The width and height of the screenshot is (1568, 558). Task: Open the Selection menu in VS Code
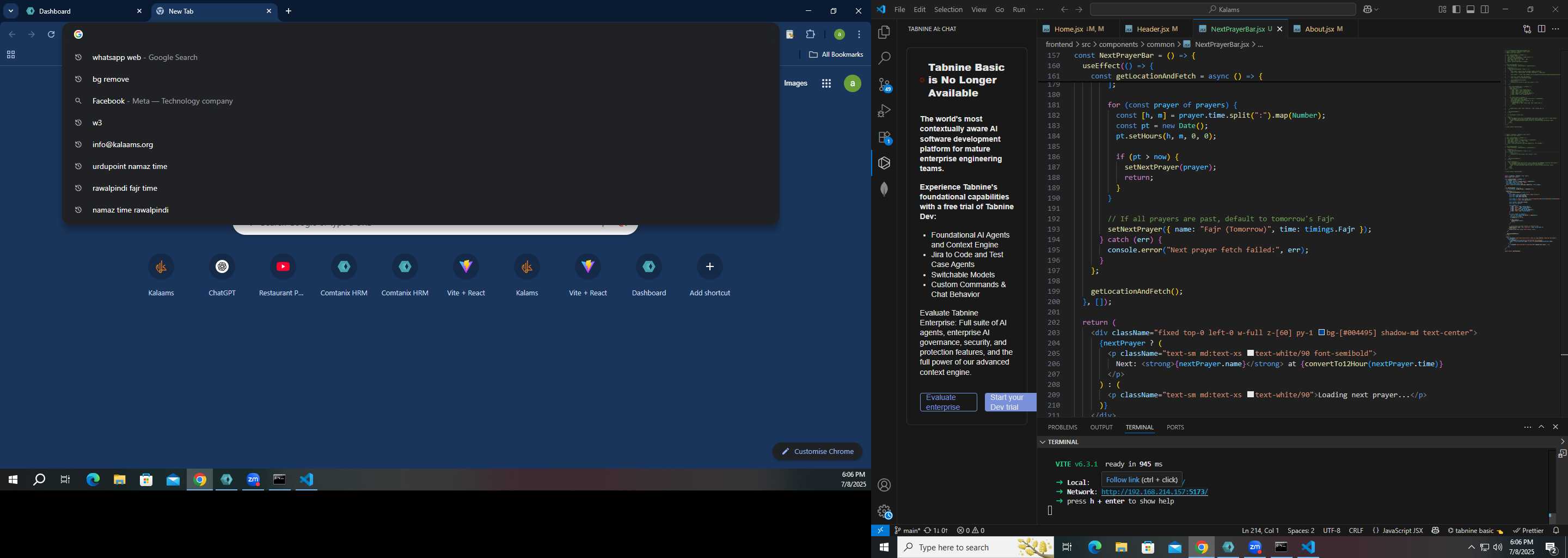point(948,10)
